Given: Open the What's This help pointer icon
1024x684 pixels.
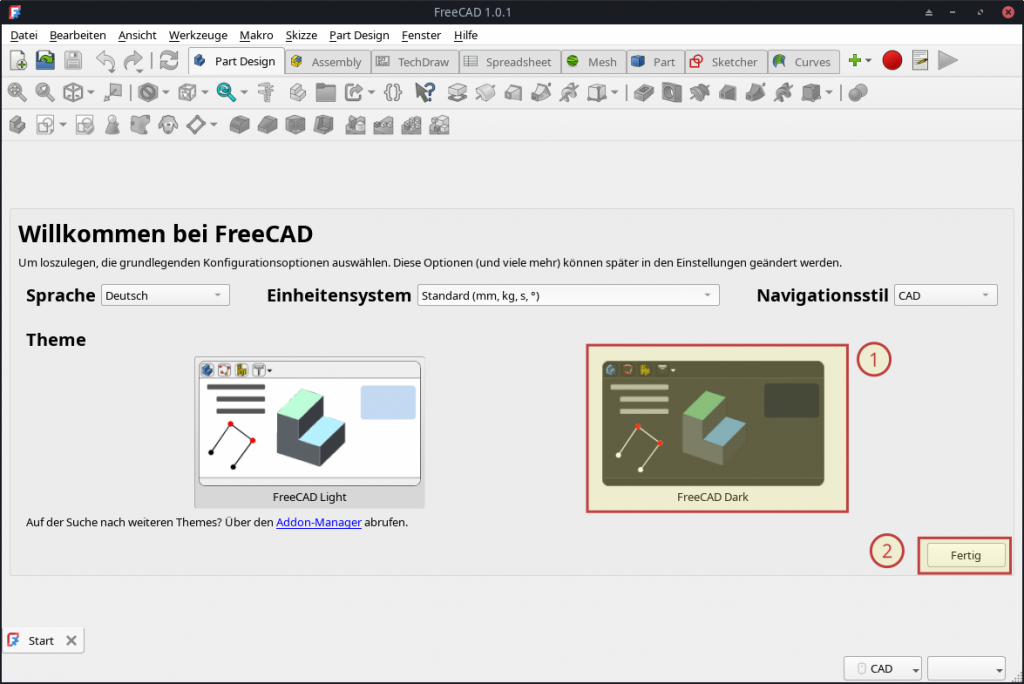Looking at the screenshot, I should point(424,93).
